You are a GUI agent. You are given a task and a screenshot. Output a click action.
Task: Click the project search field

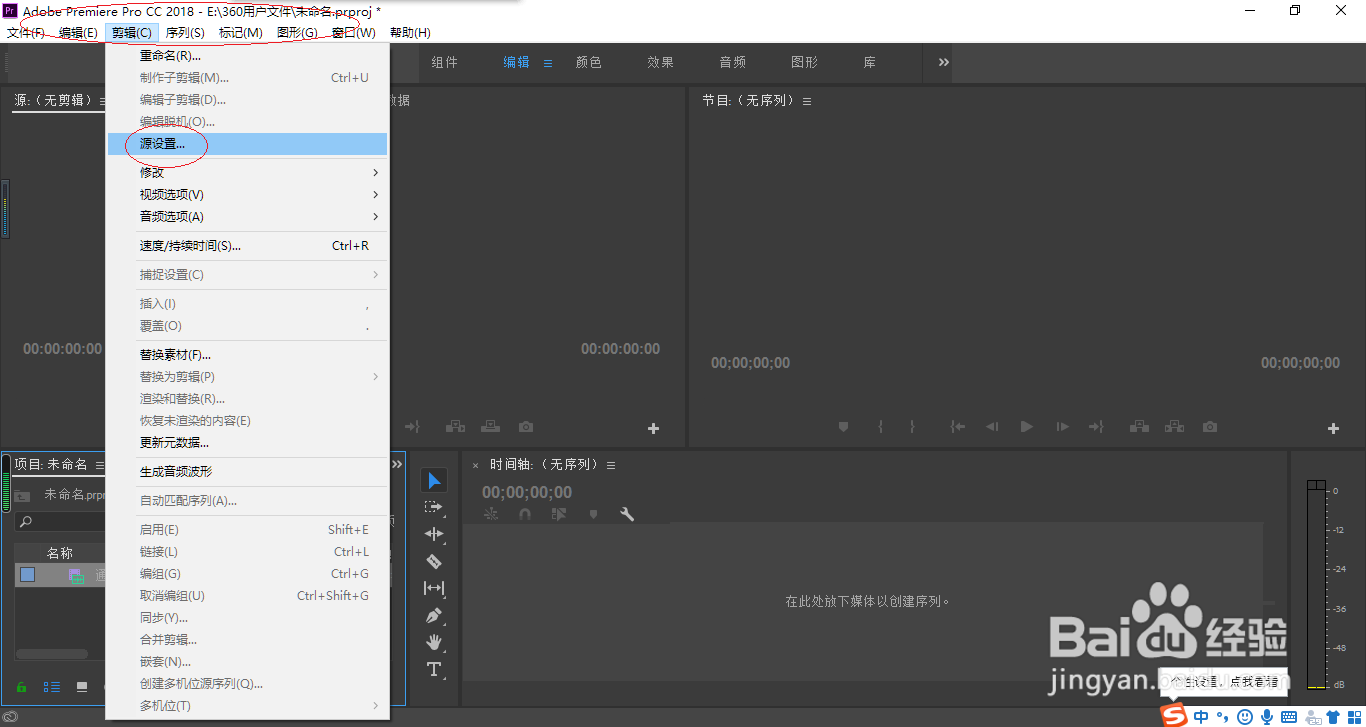click(60, 522)
